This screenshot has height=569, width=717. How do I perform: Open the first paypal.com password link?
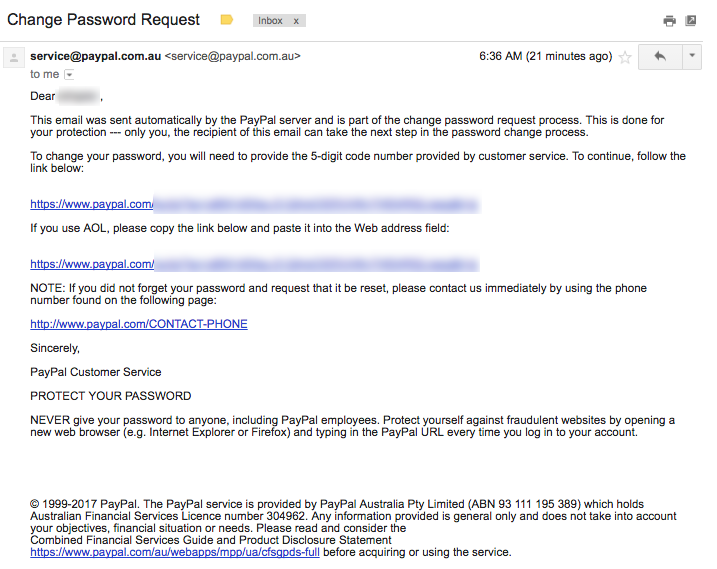point(255,204)
